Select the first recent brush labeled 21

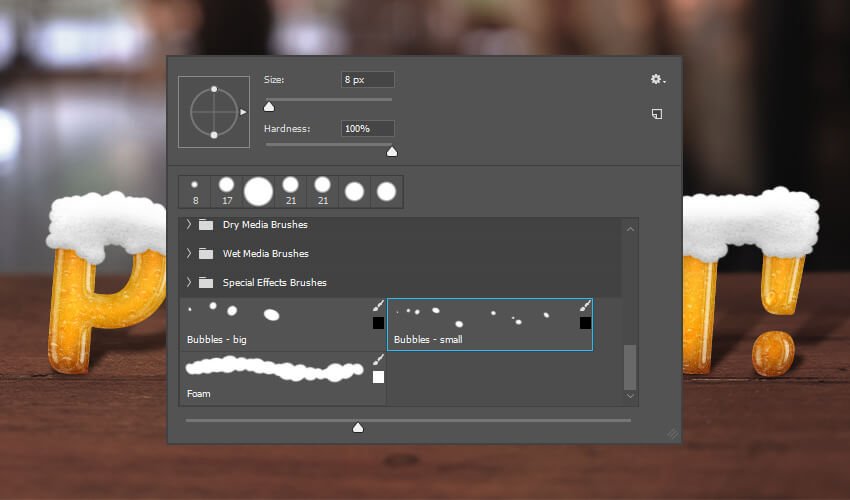pos(291,192)
